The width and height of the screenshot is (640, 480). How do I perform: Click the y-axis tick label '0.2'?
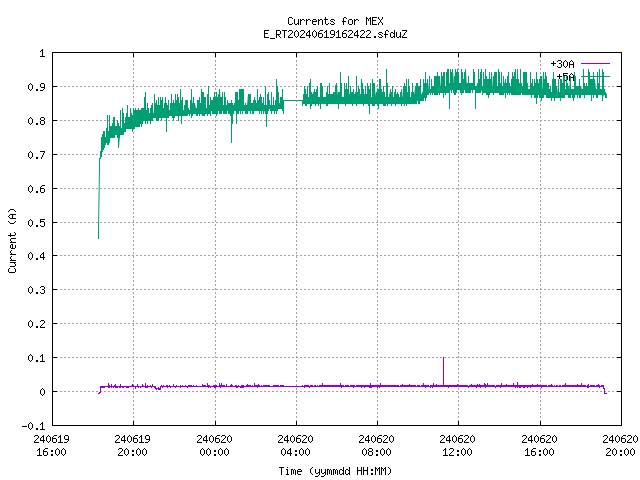click(36, 324)
